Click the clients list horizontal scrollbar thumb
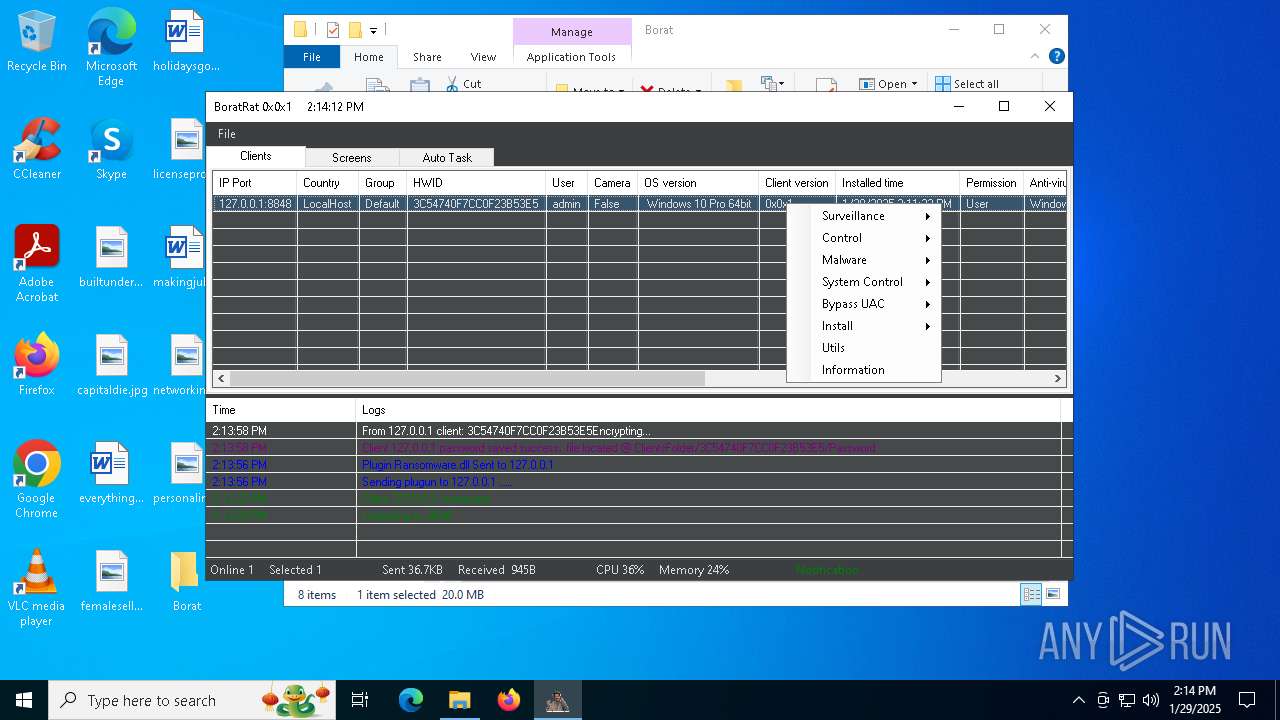This screenshot has width=1280, height=720. coord(467,379)
